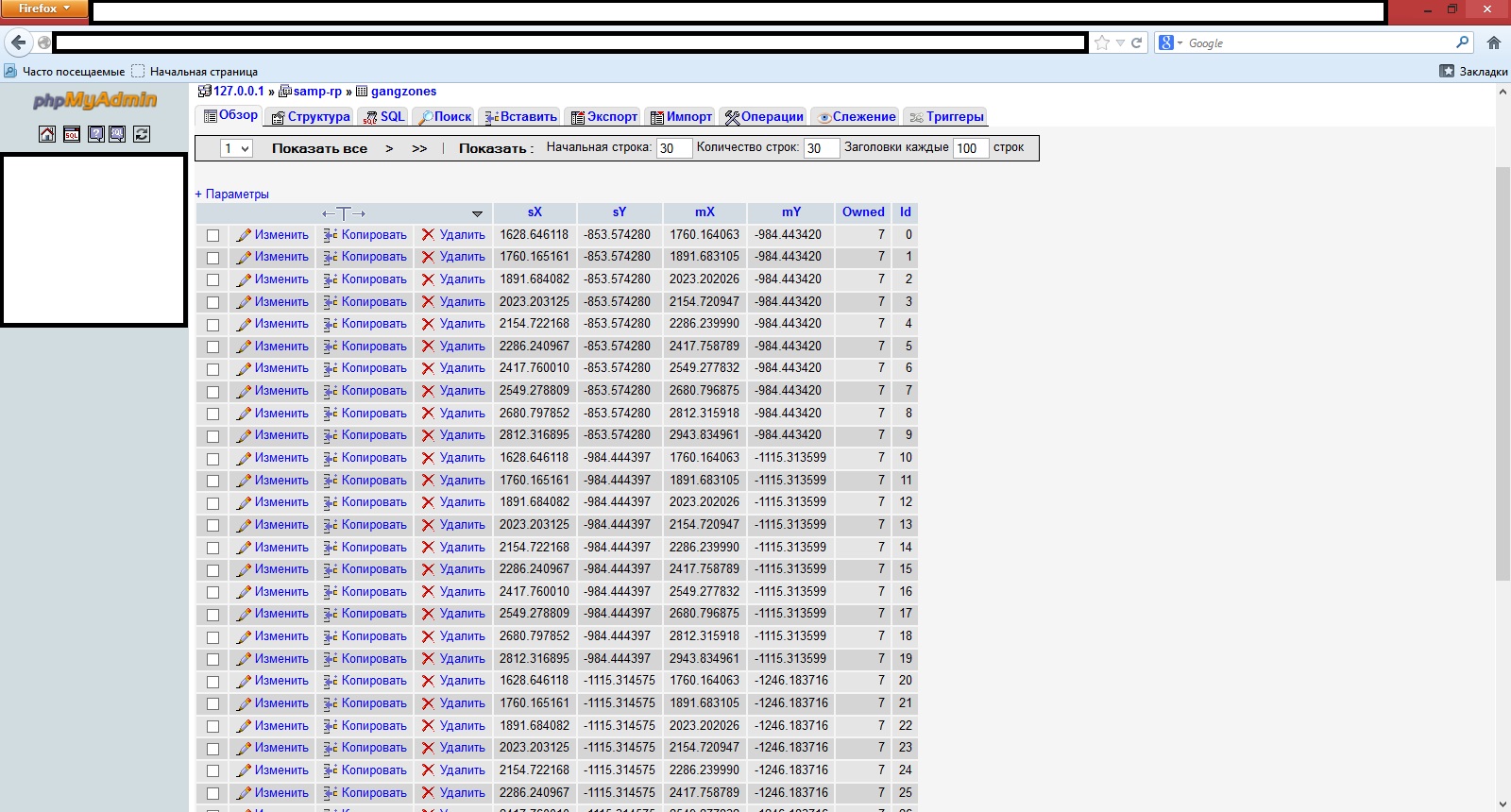Open the Поиск tab
Viewport: 1511px width, 812px height.
445,117
